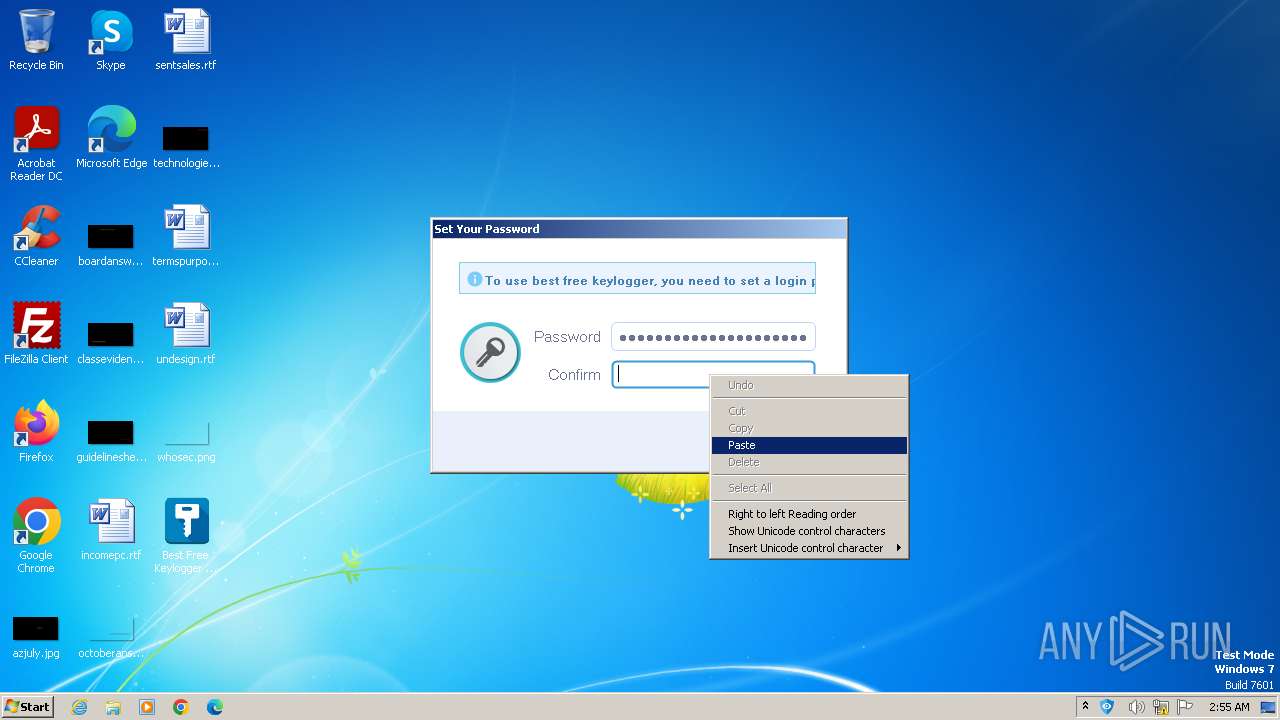Show the clock reading 2:55 AM

pos(1229,707)
